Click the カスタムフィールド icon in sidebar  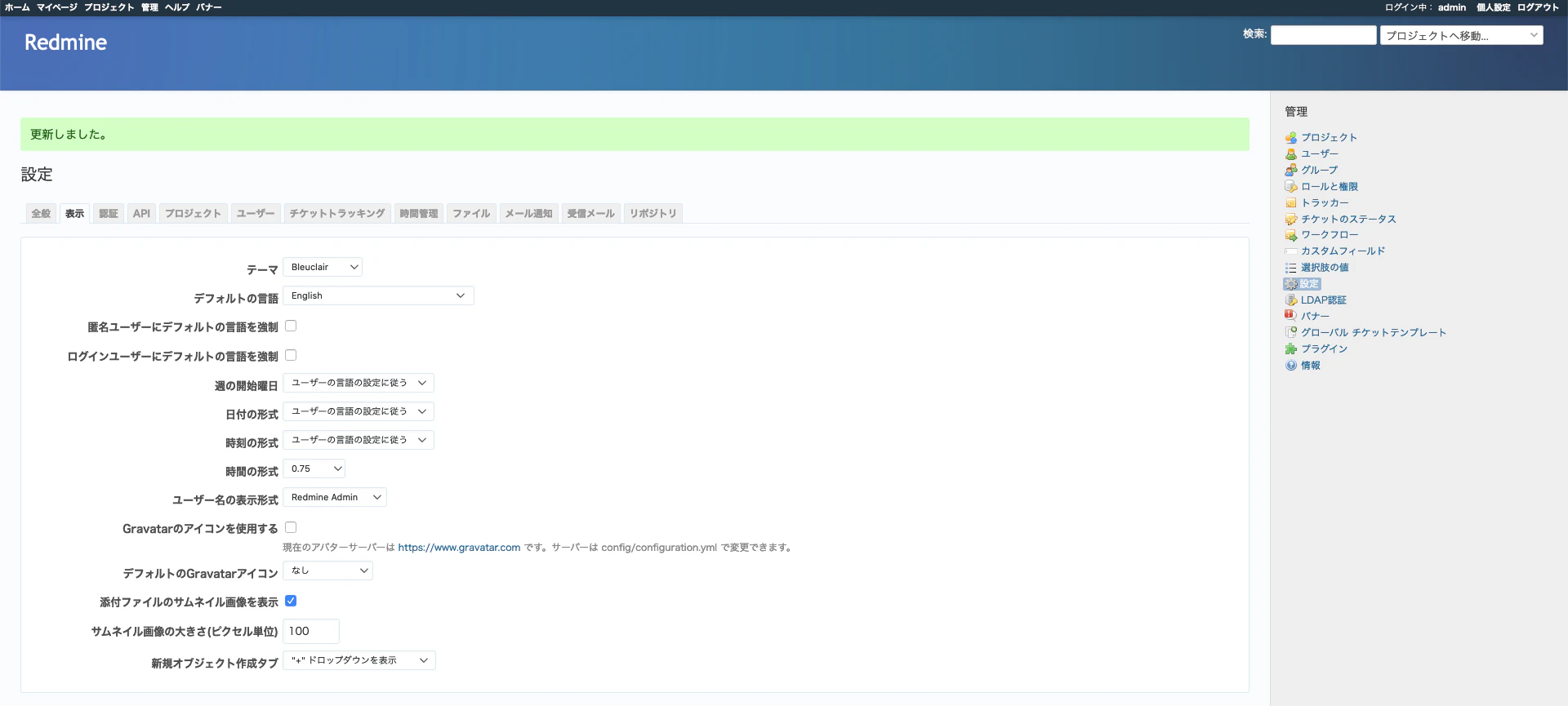[1290, 251]
